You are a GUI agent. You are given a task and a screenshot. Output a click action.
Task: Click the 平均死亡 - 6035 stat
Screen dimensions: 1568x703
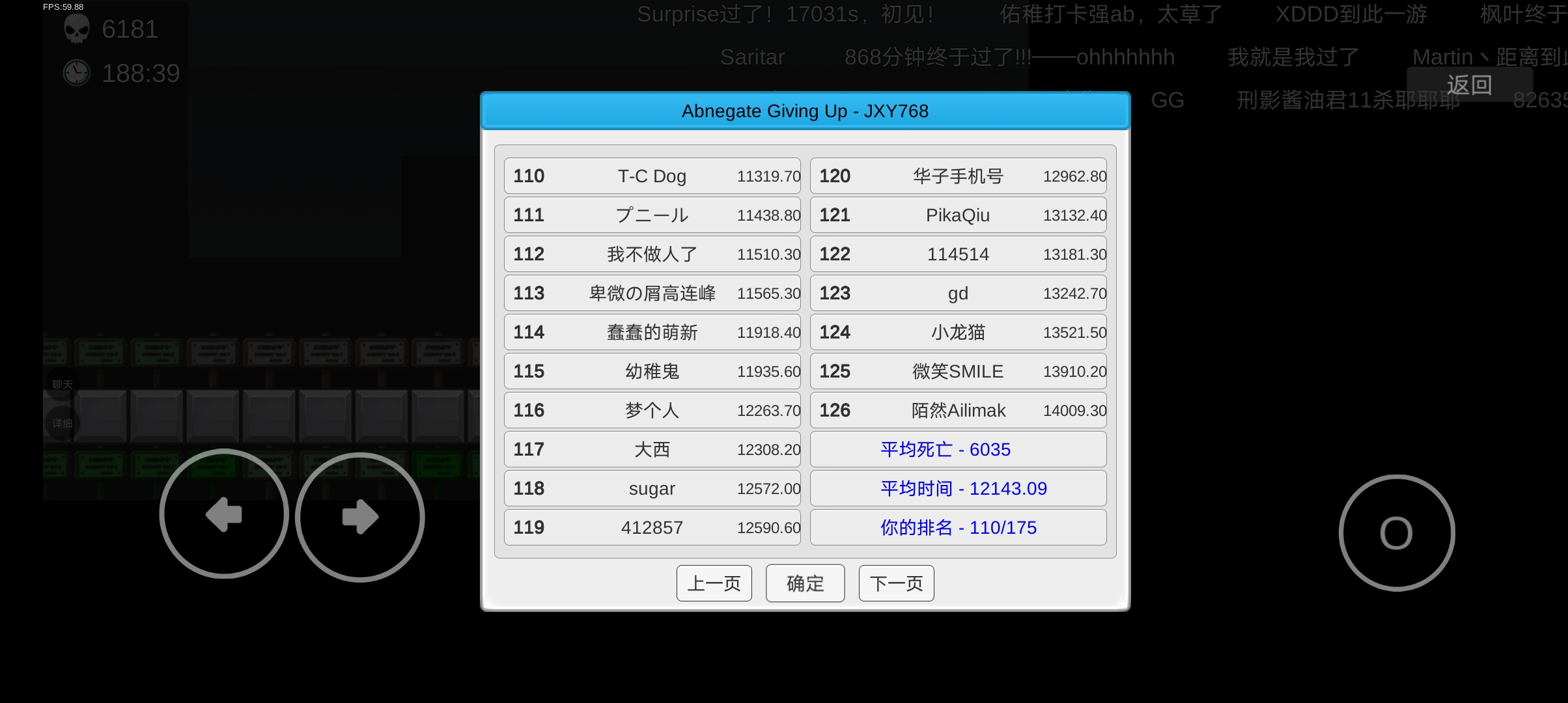(x=959, y=449)
